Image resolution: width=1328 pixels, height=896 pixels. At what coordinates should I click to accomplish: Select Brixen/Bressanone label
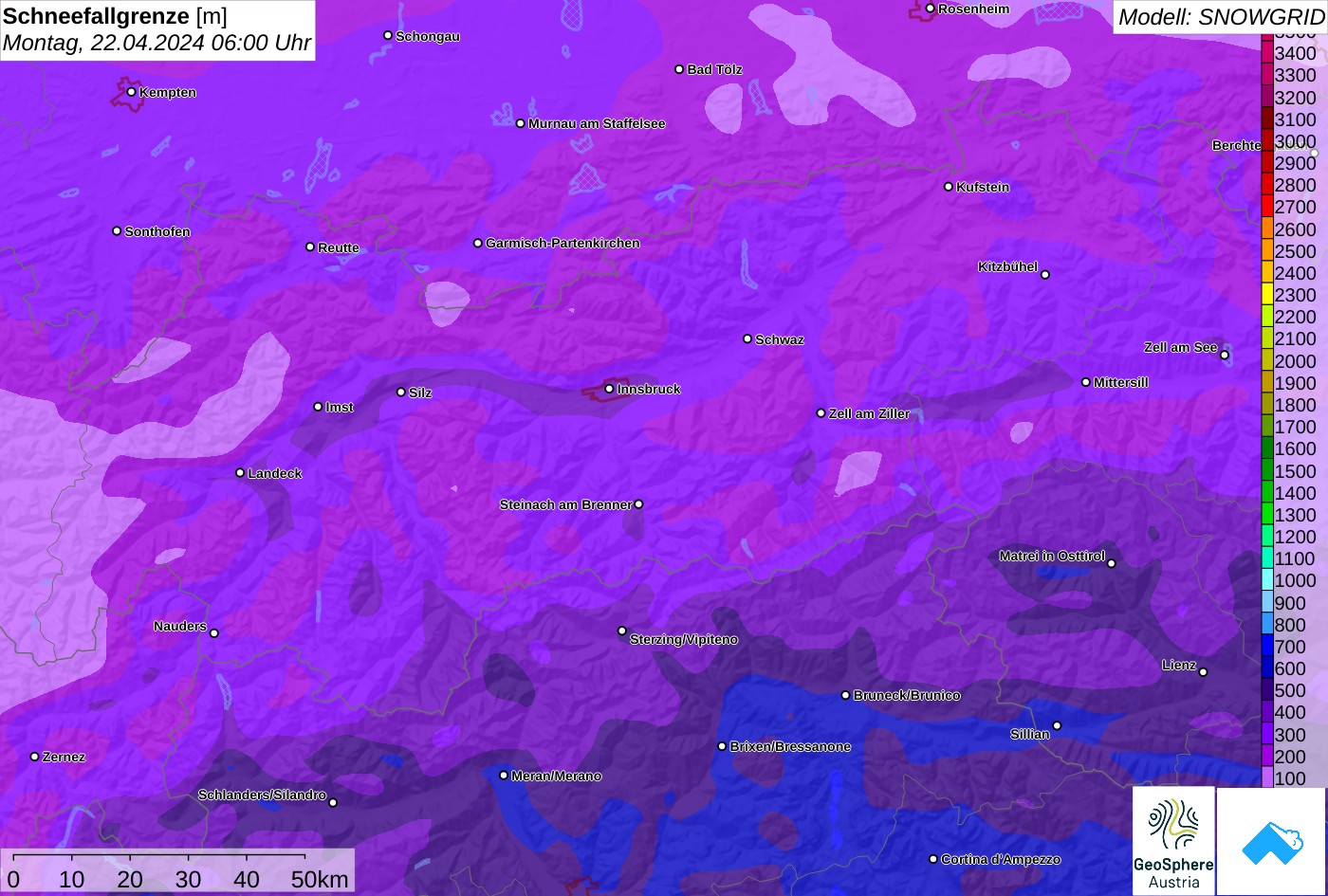click(x=790, y=746)
